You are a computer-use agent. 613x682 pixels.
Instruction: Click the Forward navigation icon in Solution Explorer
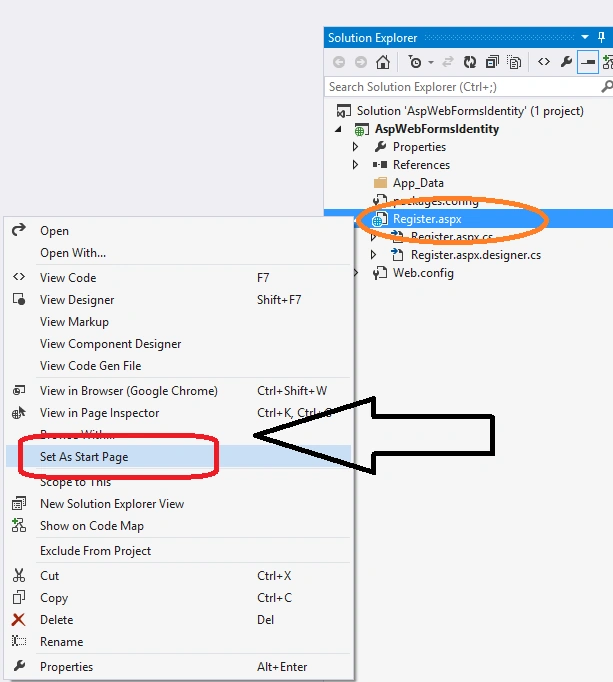[x=361, y=62]
